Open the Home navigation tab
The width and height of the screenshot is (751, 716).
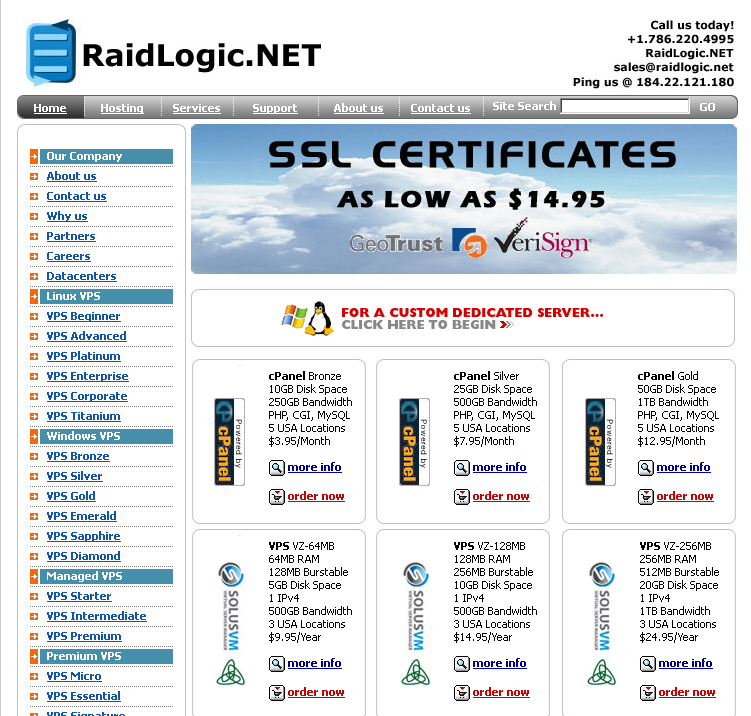click(50, 108)
